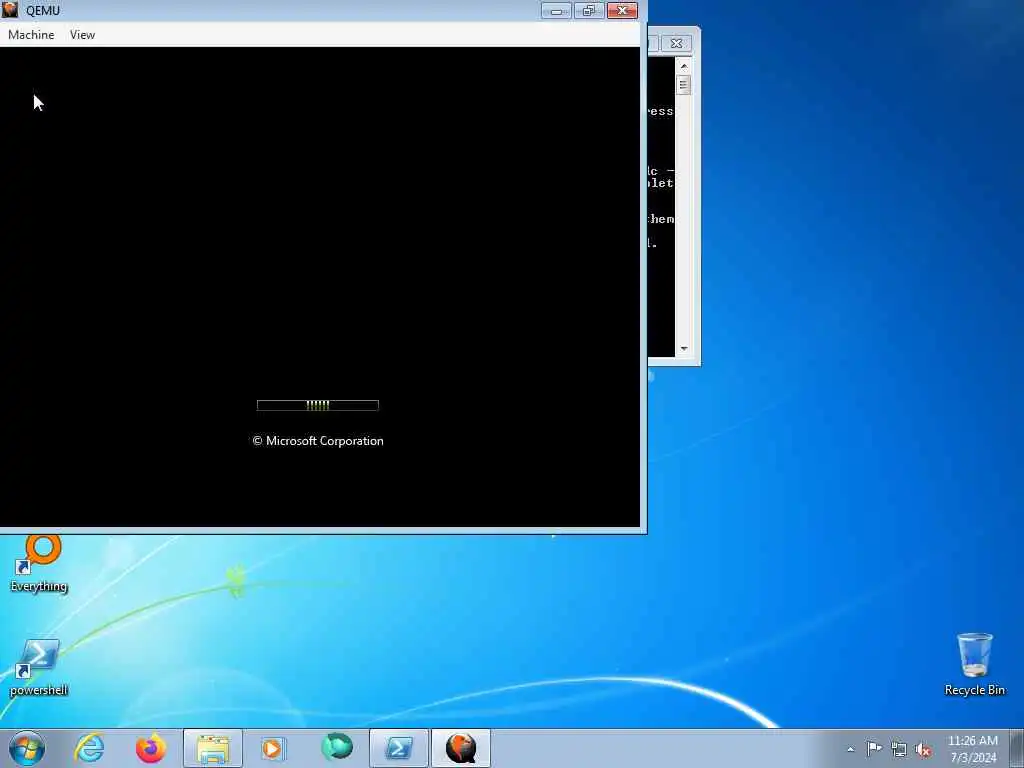This screenshot has height=768, width=1024.
Task: Minimize the QEMU window
Action: 556,10
